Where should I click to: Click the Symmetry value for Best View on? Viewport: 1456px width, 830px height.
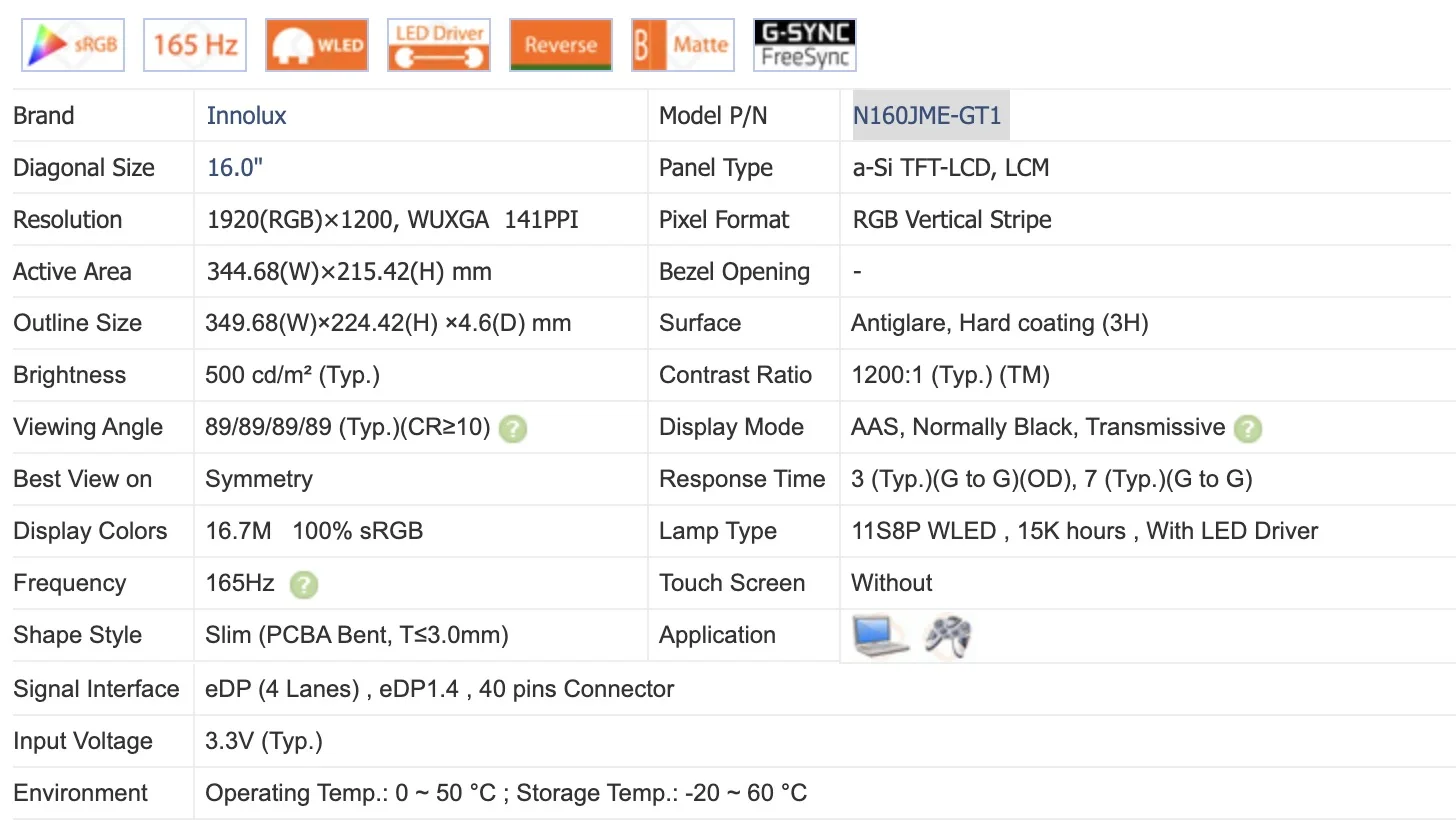coord(259,479)
